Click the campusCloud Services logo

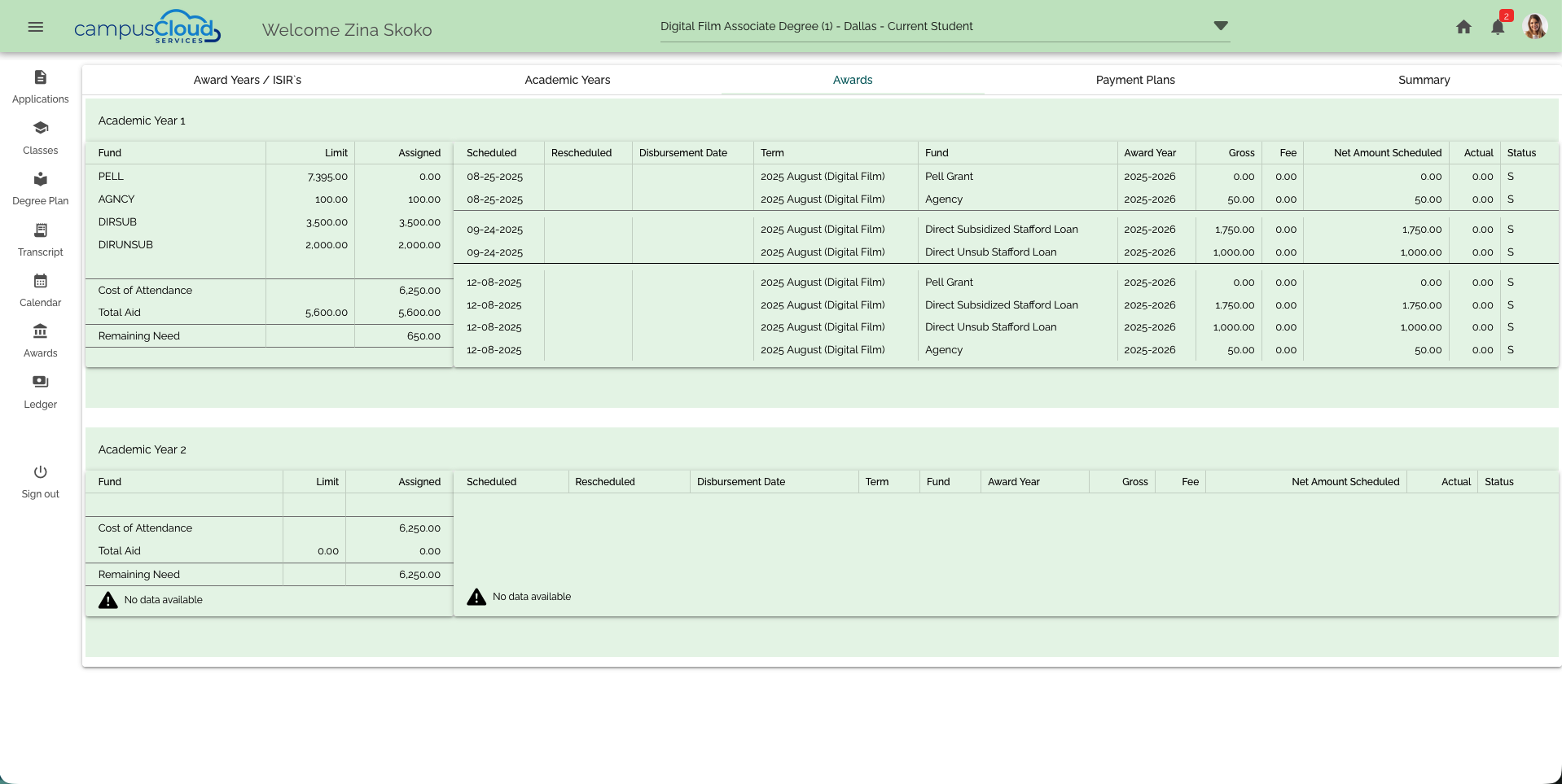tap(147, 28)
